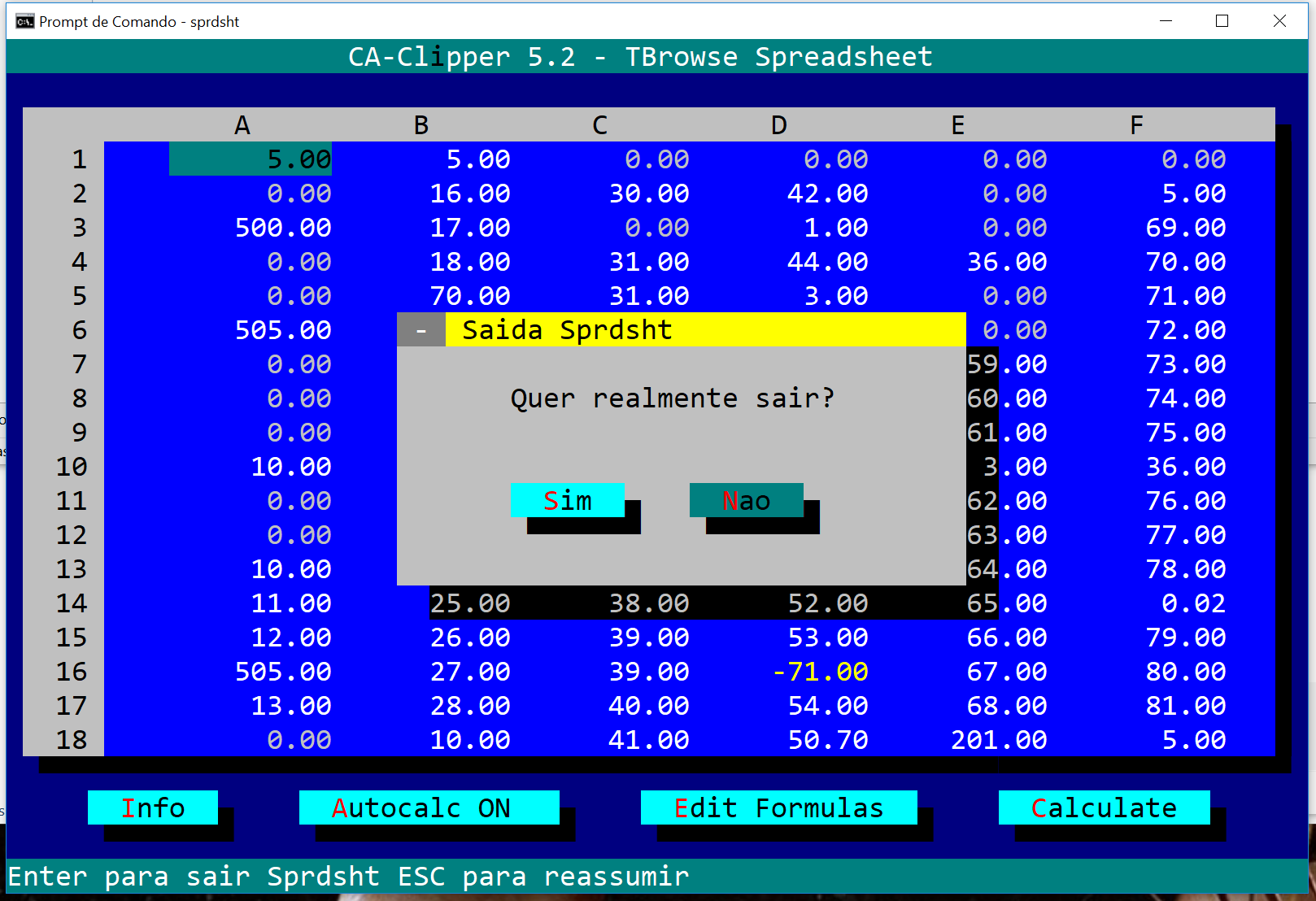Select cell F15 containing 79.00
This screenshot has height=901, width=1316.
tap(1186, 637)
